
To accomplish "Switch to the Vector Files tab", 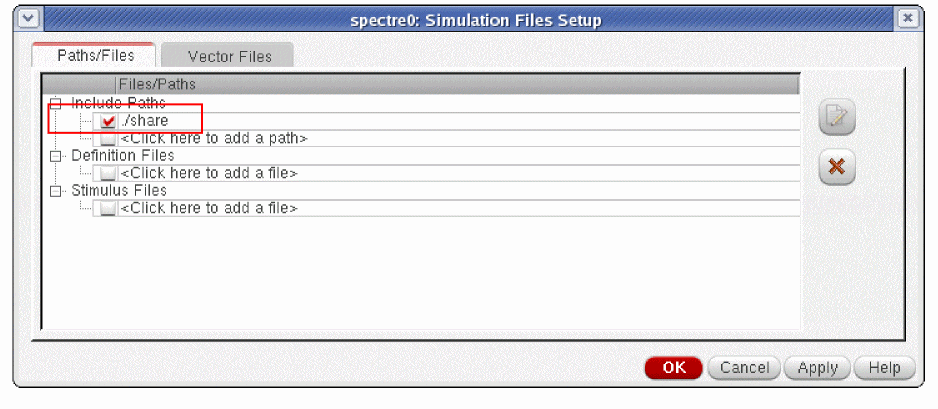I will pyautogui.click(x=227, y=56).
